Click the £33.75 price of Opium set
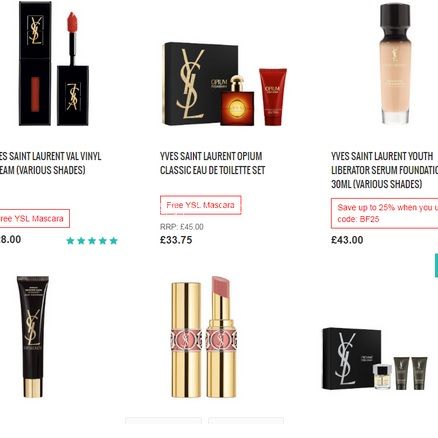The width and height of the screenshot is (438, 438). 176,240
